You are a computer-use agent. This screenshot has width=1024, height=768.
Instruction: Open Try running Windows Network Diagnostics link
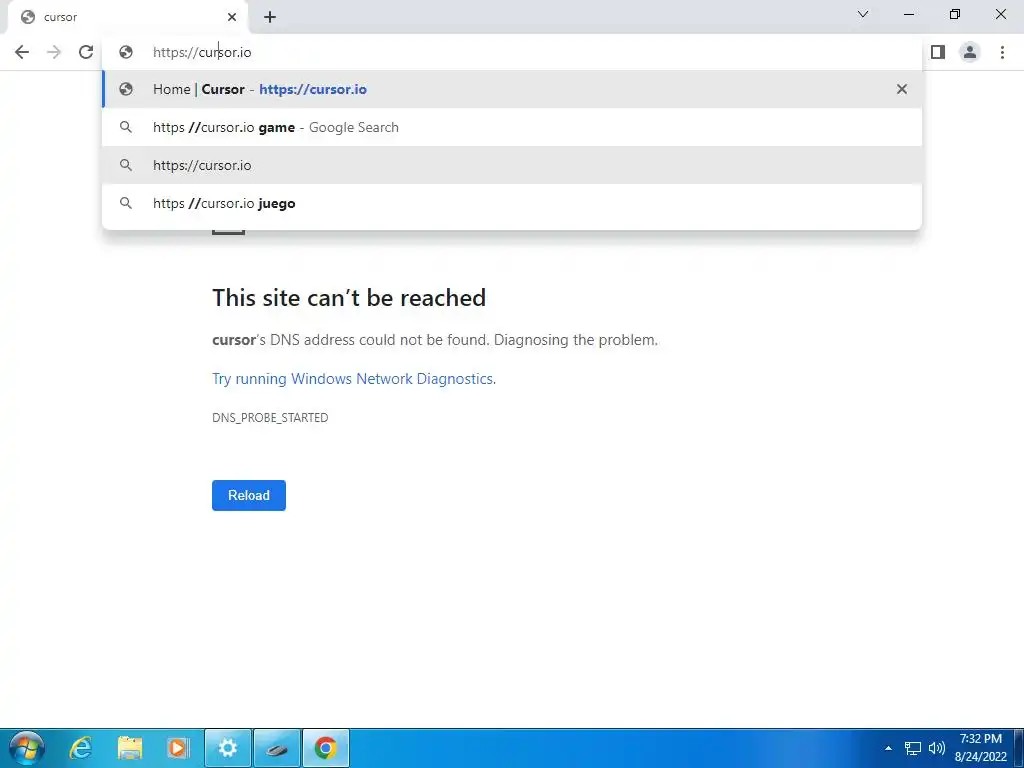tap(353, 379)
